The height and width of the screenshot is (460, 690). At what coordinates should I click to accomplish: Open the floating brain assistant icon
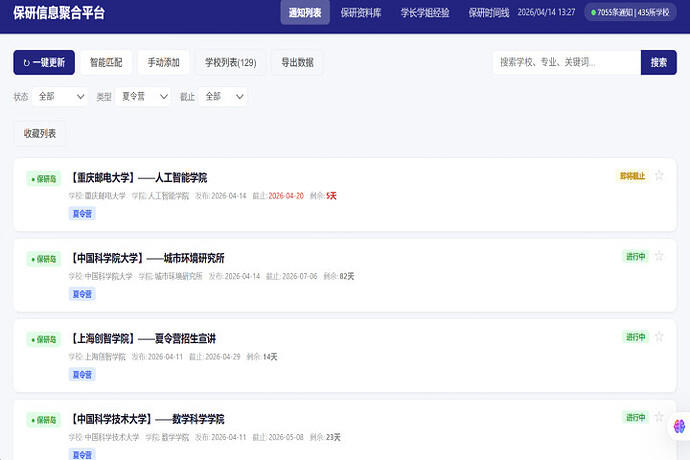pyautogui.click(x=678, y=428)
